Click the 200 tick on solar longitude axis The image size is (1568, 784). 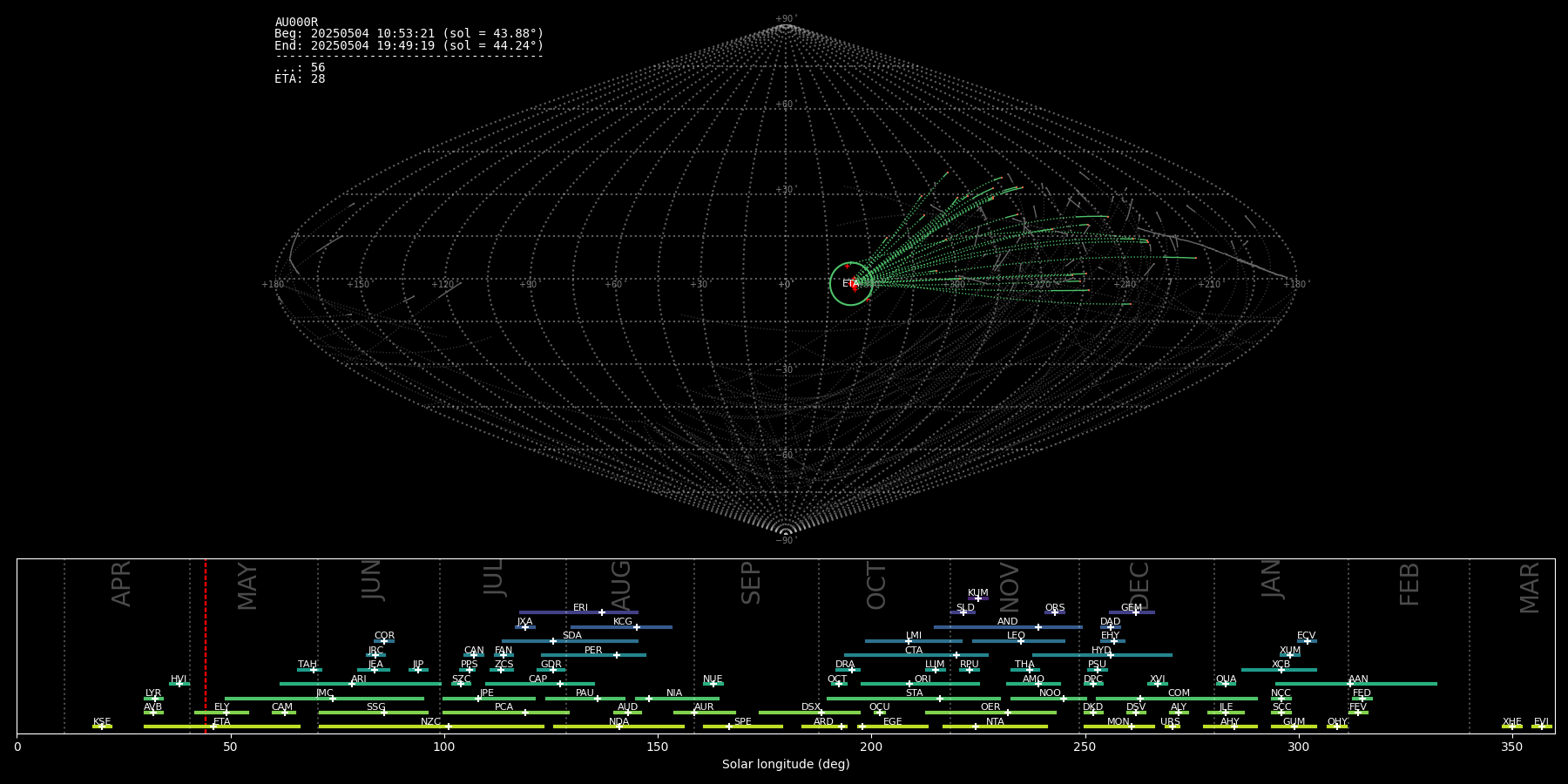pos(871,747)
